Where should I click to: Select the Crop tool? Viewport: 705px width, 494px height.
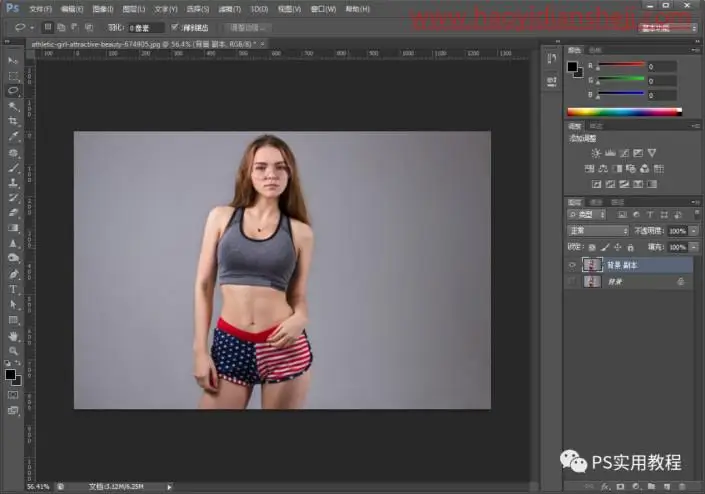coord(13,121)
